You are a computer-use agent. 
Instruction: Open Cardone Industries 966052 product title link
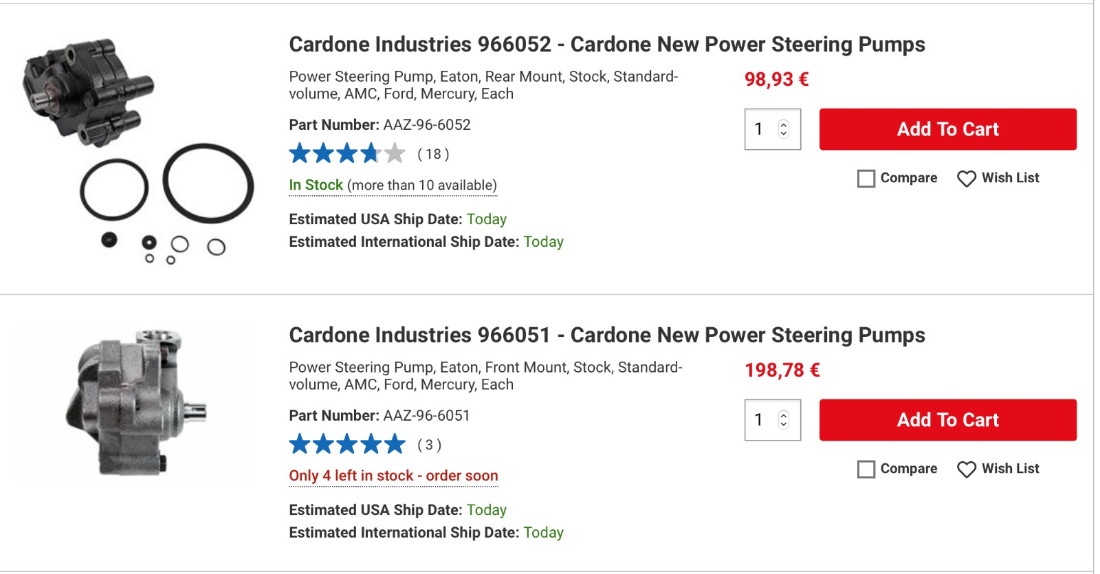click(606, 45)
